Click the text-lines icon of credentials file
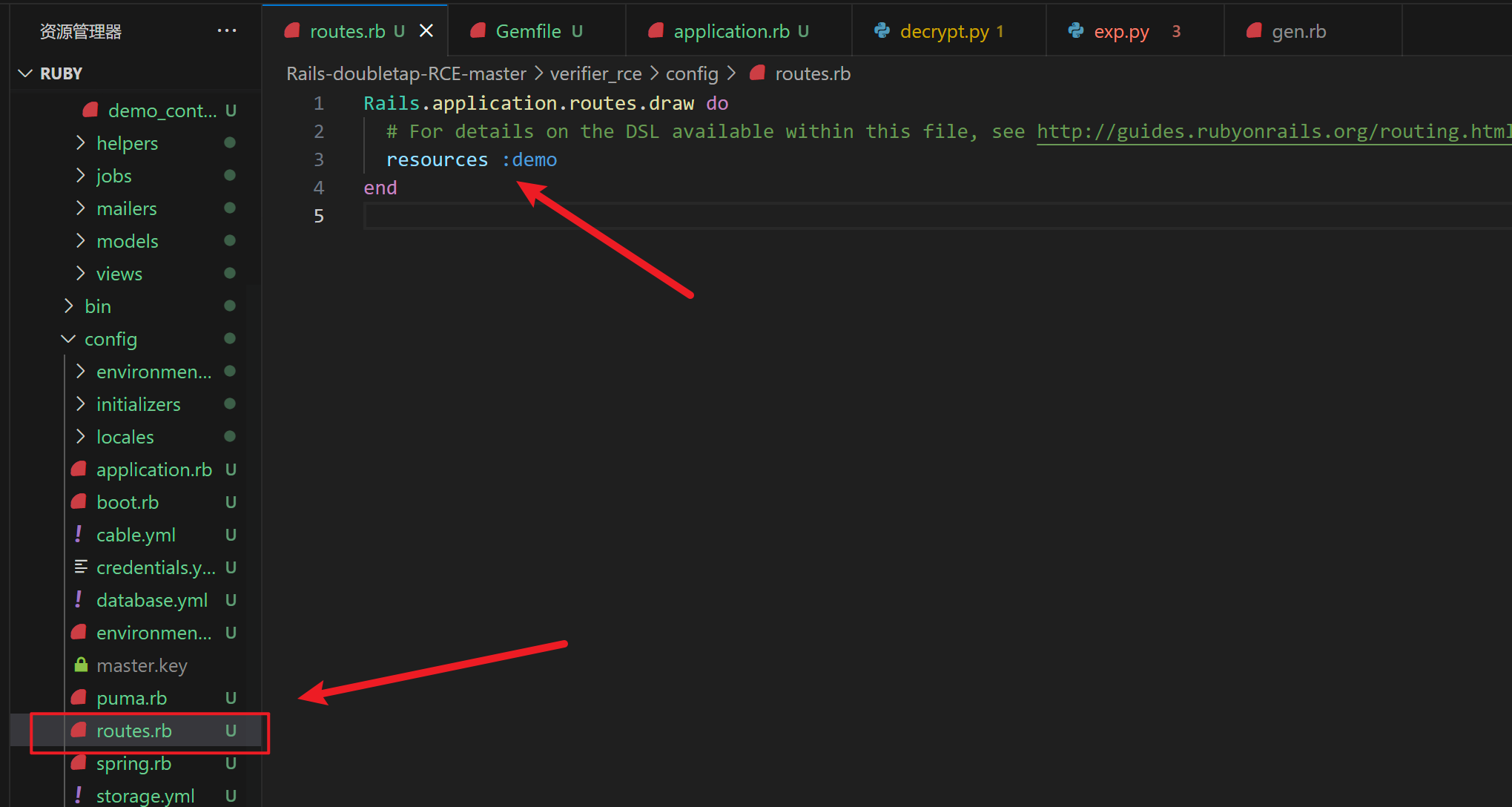The image size is (1512, 807). tap(80, 567)
